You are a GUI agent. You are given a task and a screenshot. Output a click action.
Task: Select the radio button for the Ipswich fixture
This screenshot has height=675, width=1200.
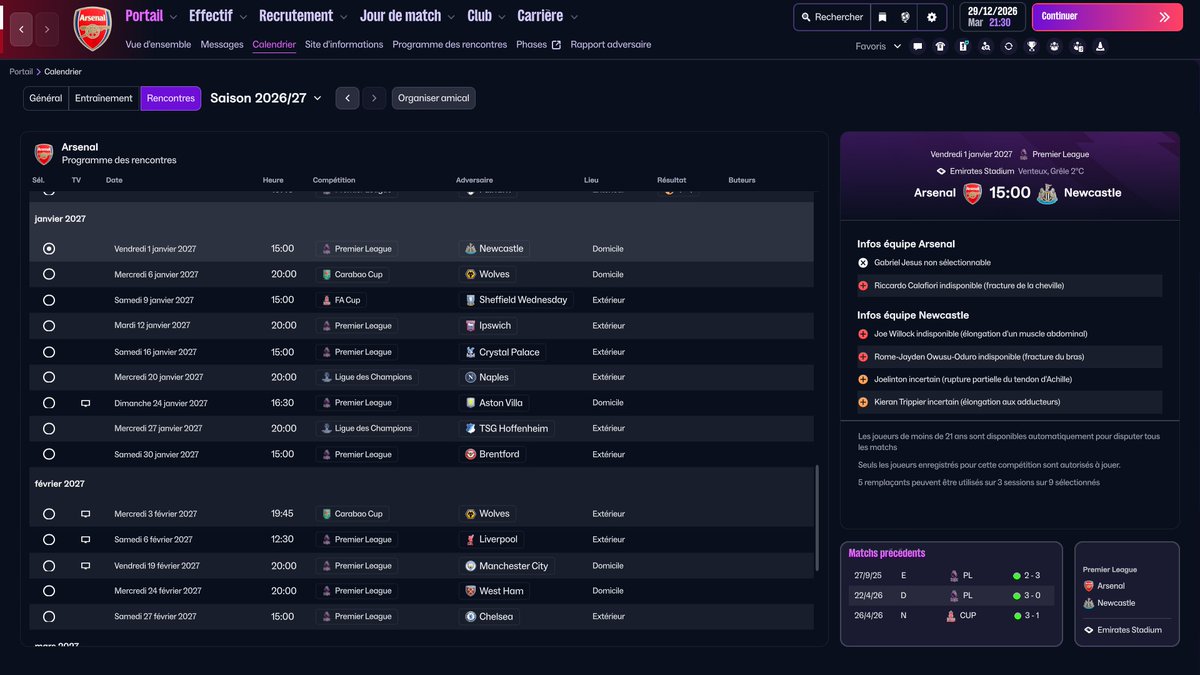pyautogui.click(x=49, y=326)
